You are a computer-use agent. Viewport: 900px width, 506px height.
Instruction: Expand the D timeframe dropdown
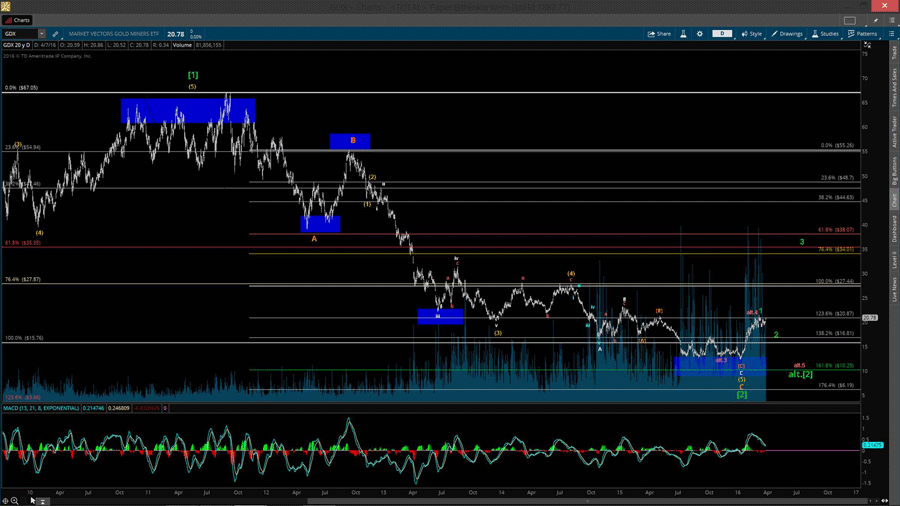point(723,34)
